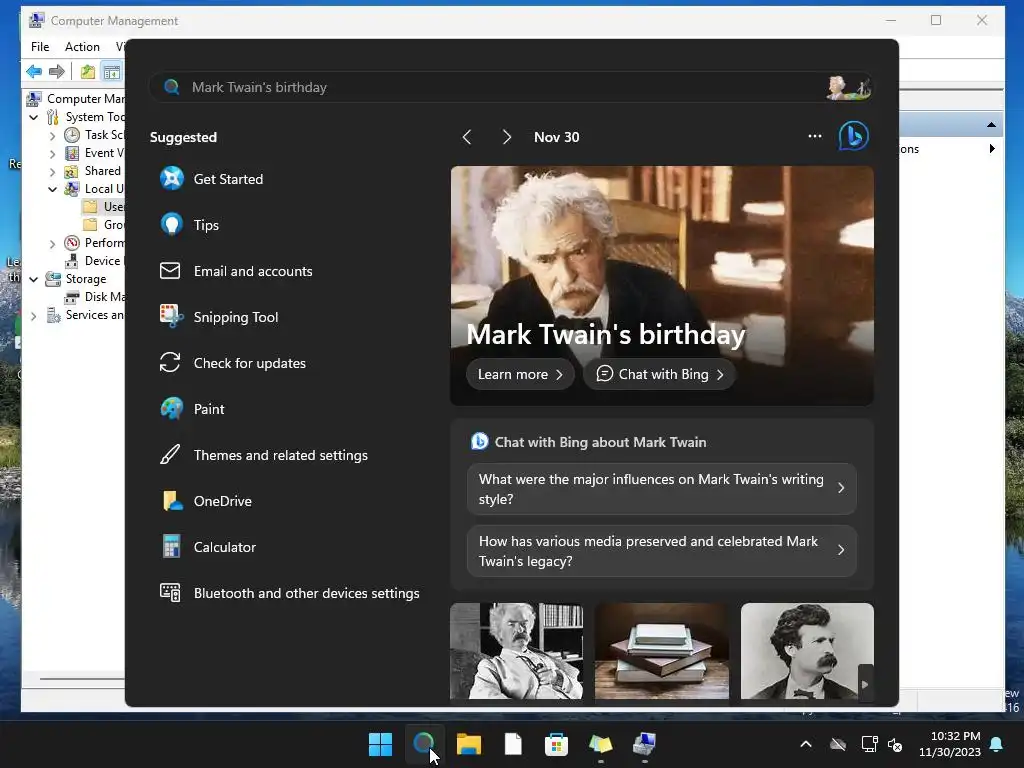Ask how media preserved Twain's legacy
This screenshot has width=1024, height=768.
point(662,551)
